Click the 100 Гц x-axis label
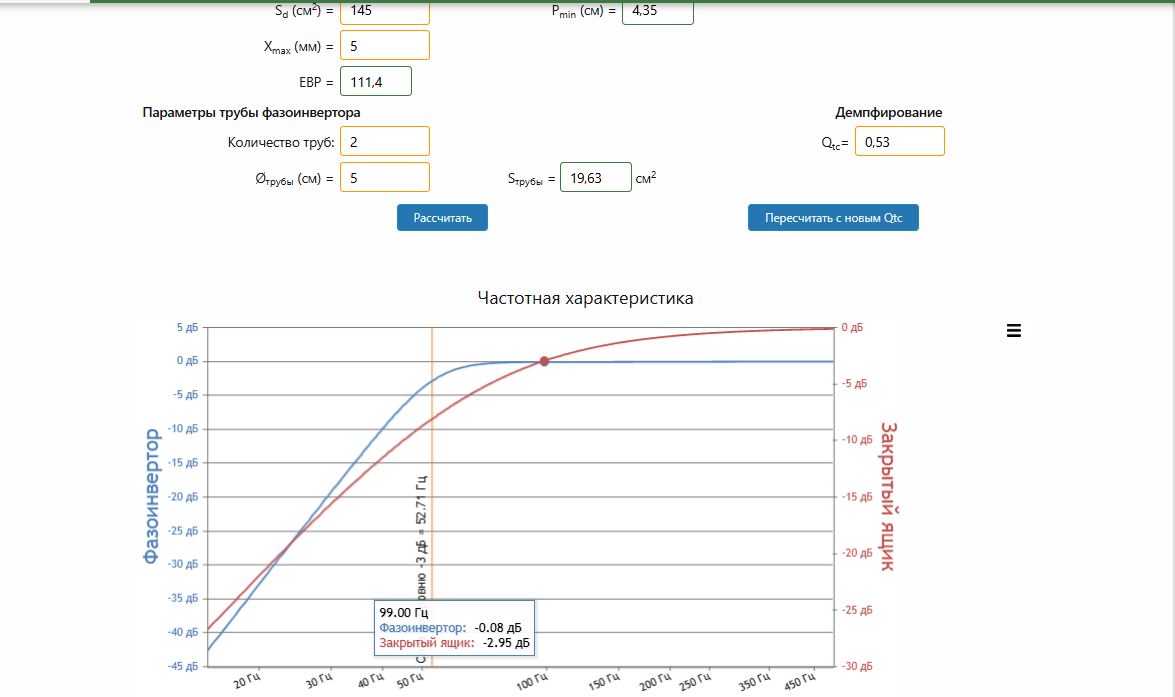This screenshot has width=1175, height=697. 534,681
